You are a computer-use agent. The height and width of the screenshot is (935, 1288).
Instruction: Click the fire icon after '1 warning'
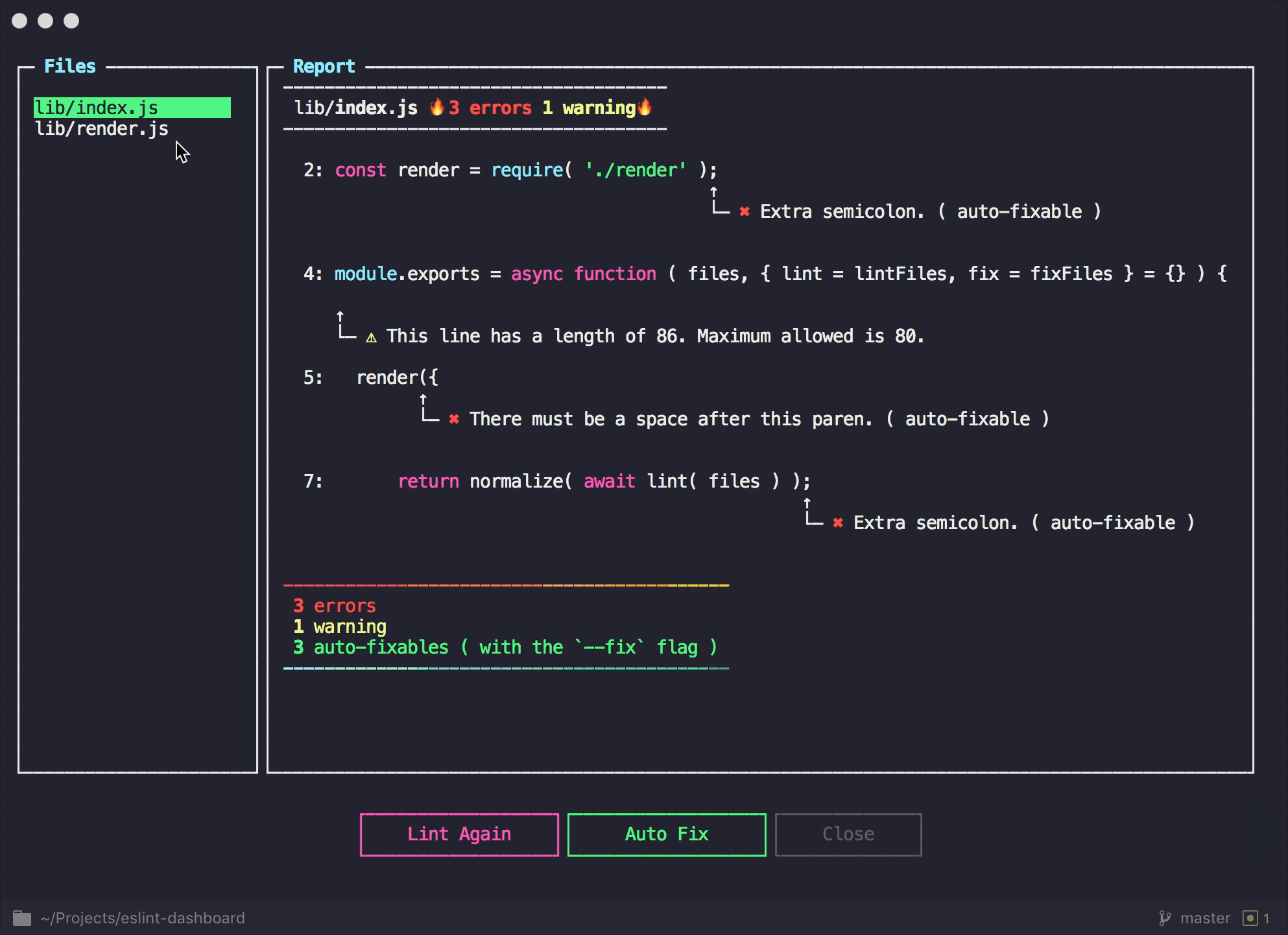click(x=645, y=107)
